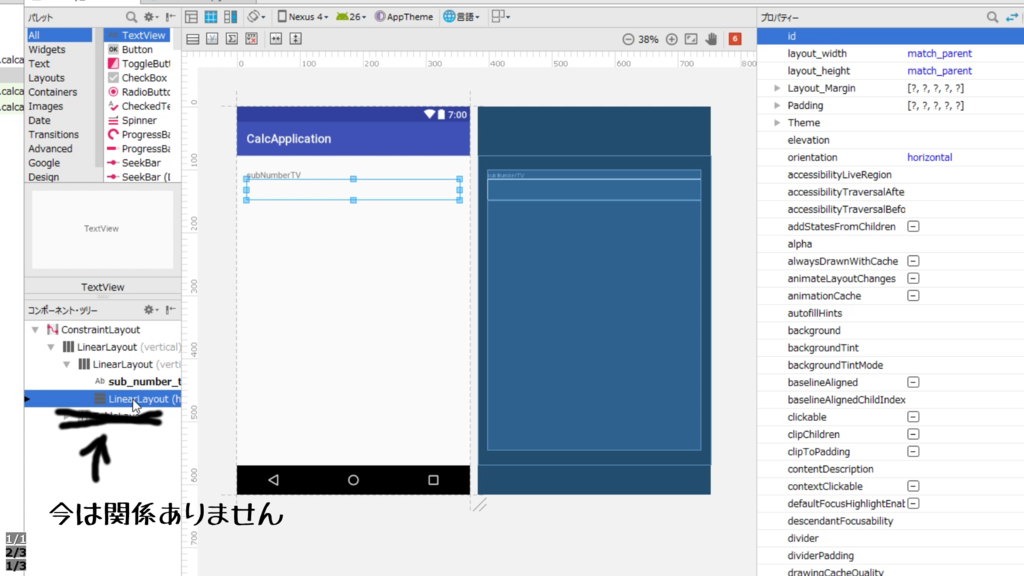Zoom out the layout preview
The height and width of the screenshot is (576, 1024).
coord(628,39)
